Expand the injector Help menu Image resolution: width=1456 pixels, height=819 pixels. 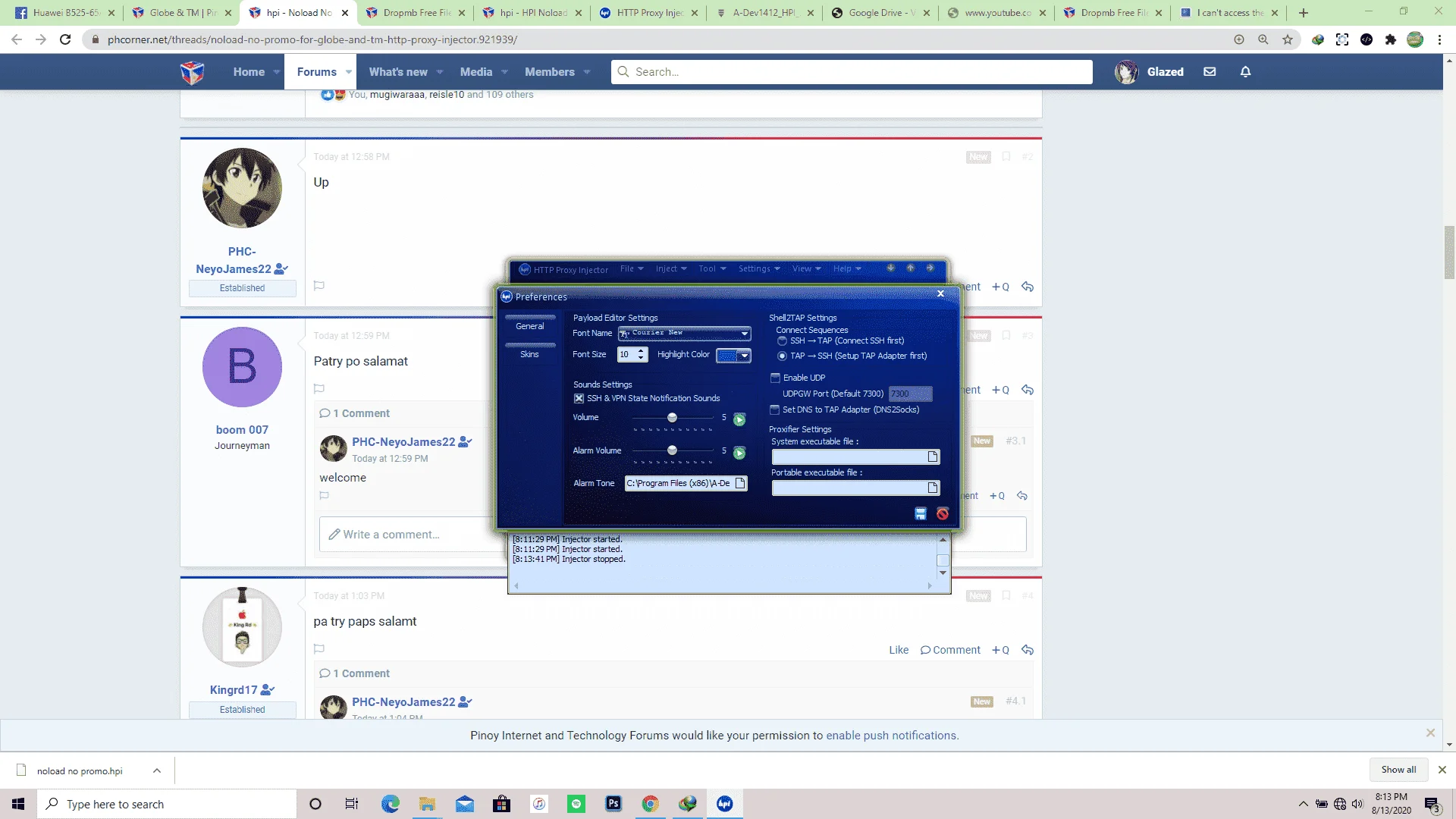pos(847,269)
